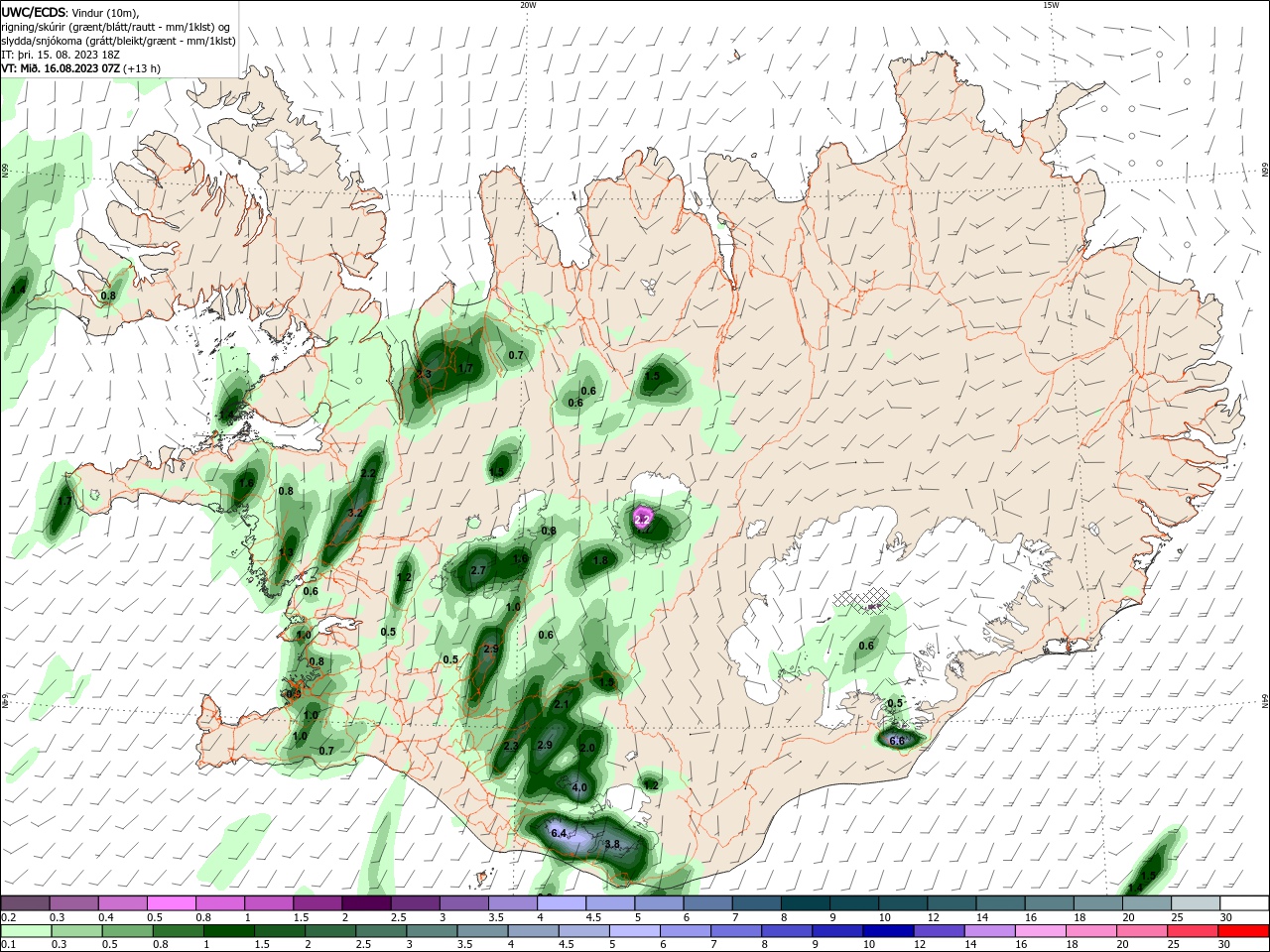
Task: Click the '20W' longitude label
Action: [x=528, y=5]
